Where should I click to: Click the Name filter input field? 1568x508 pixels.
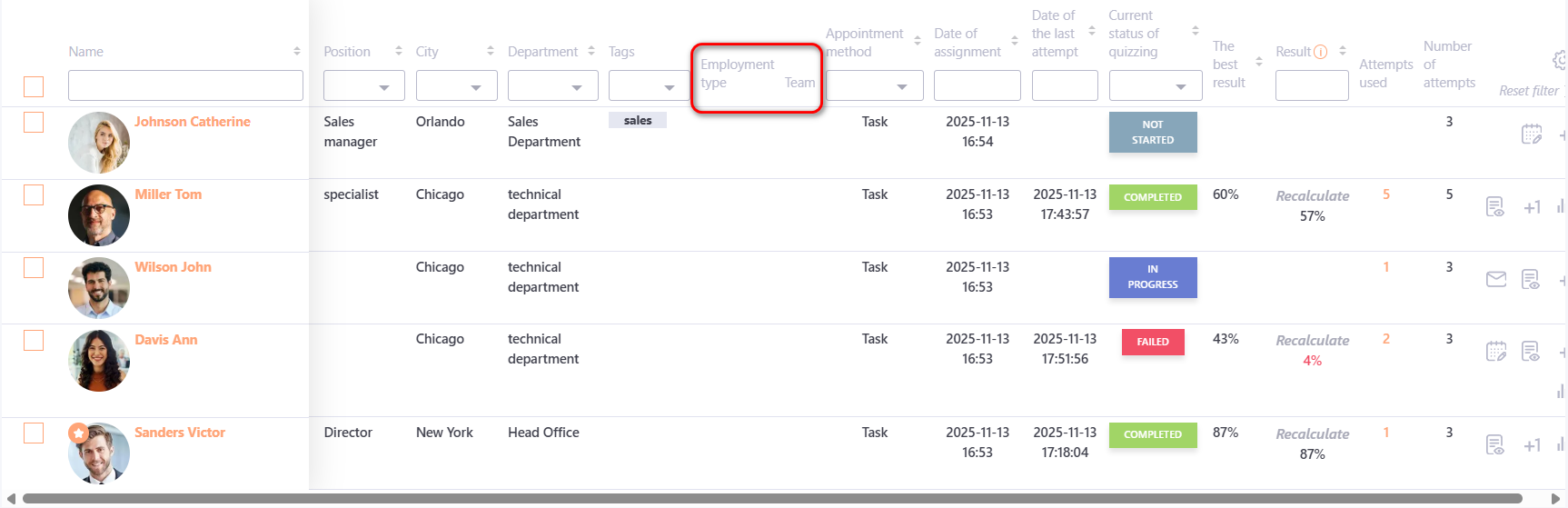click(x=185, y=85)
